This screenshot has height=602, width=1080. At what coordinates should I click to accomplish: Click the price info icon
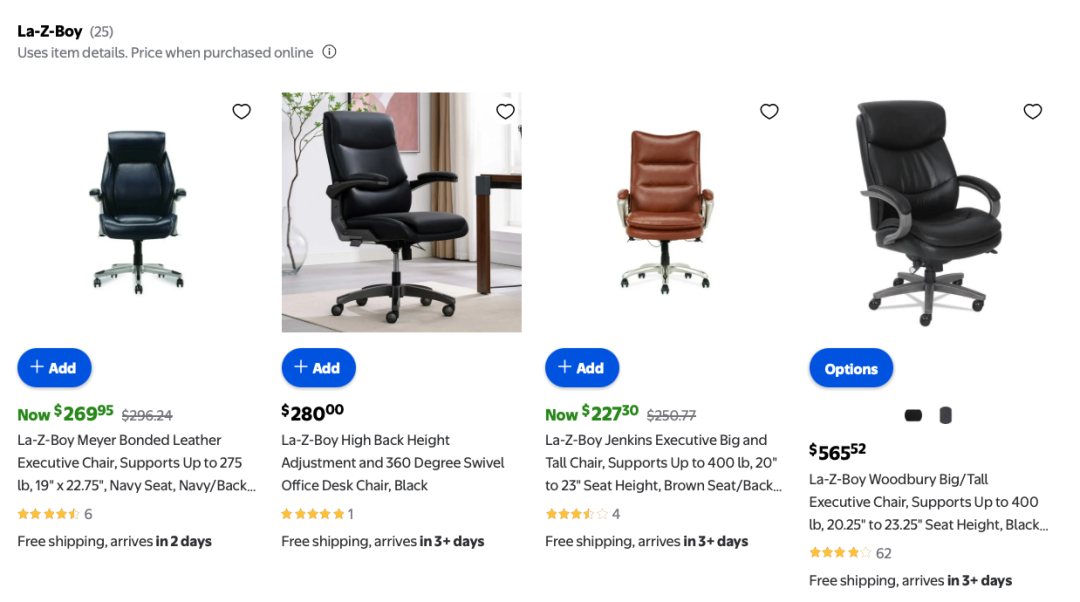point(329,52)
